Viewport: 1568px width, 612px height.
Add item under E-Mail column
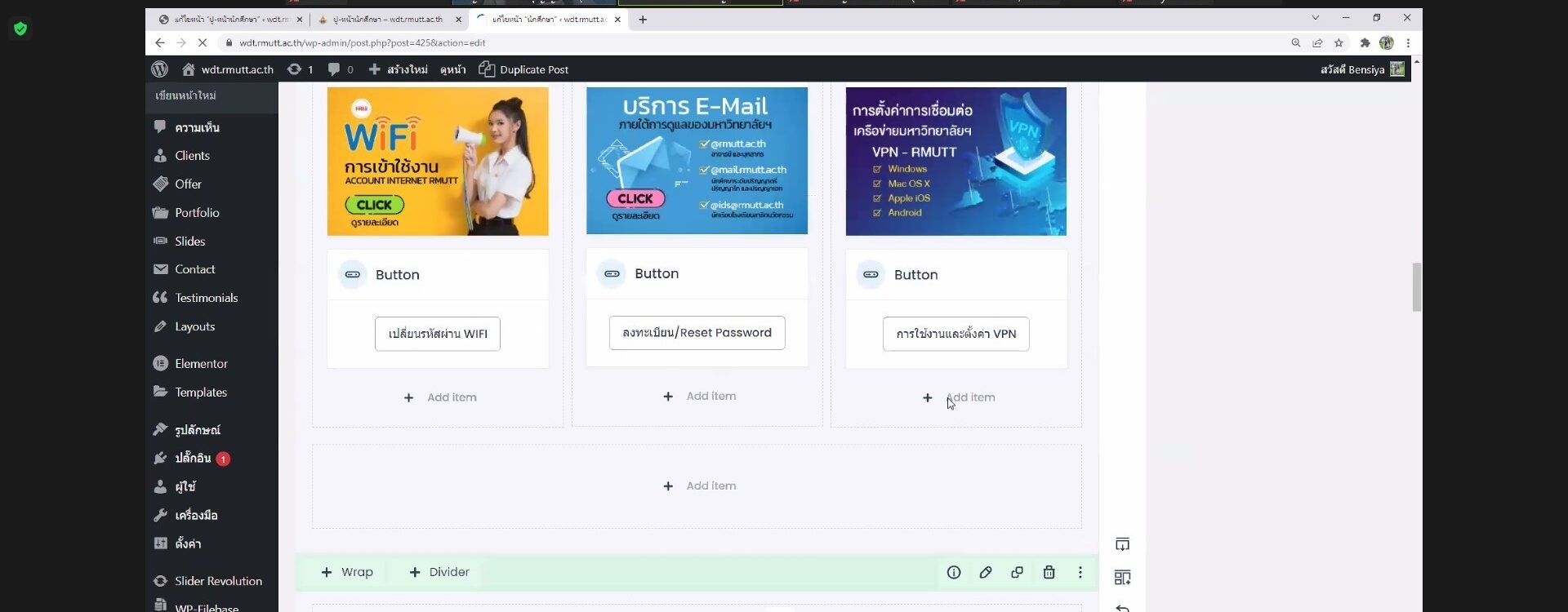[699, 396]
